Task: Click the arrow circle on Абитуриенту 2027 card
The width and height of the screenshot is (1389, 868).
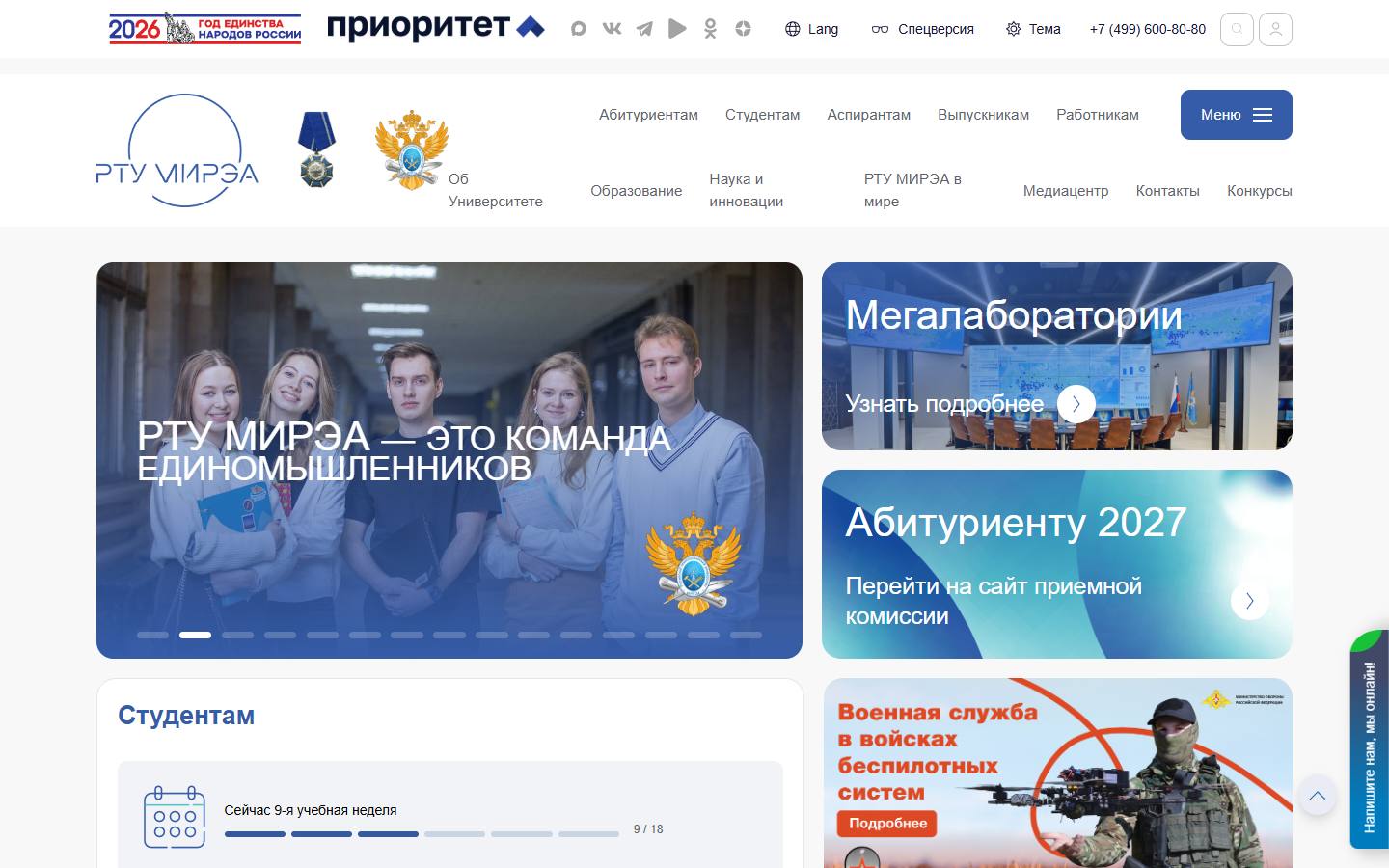Action: click(1249, 601)
